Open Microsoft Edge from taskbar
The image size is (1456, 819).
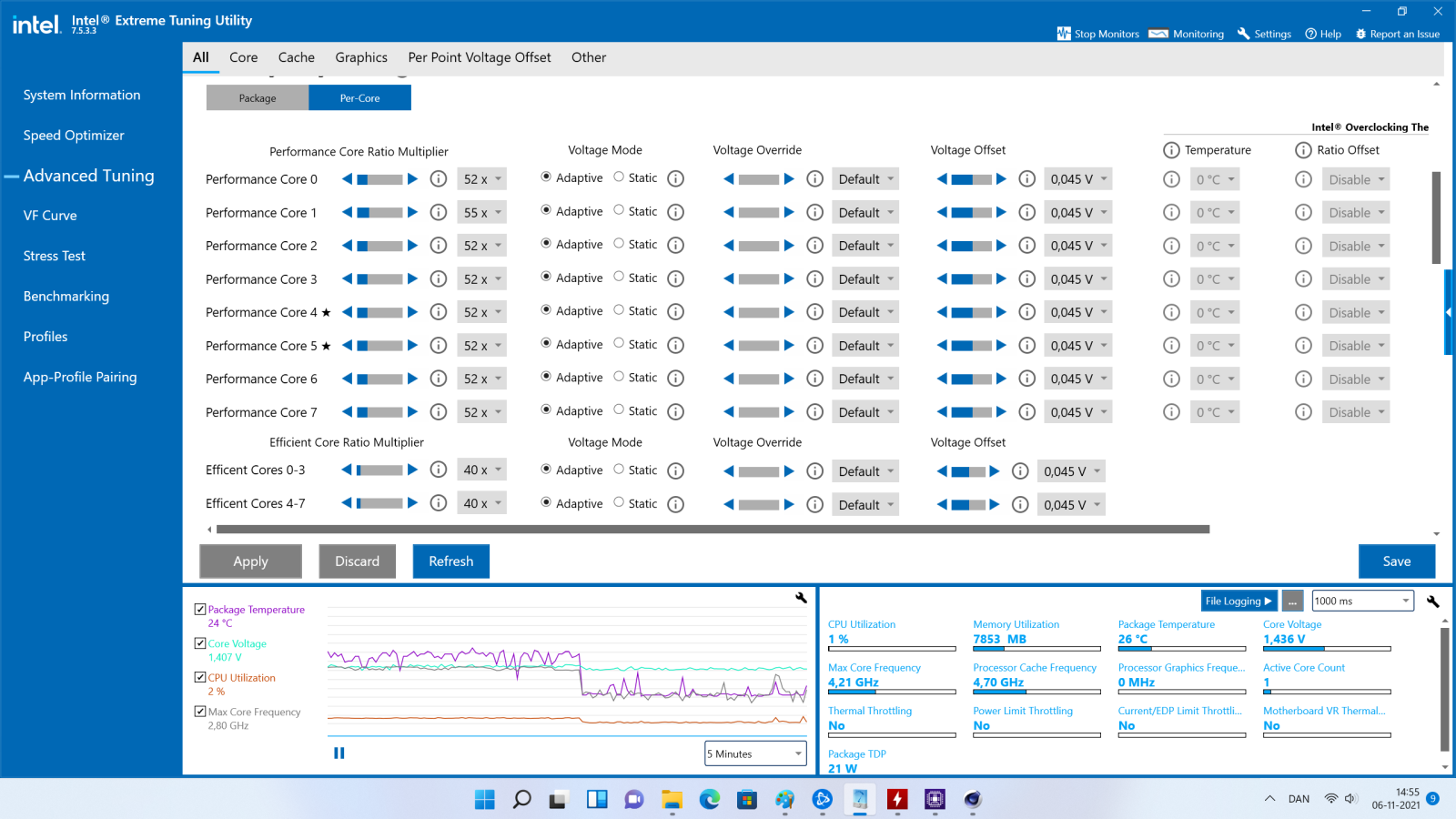(709, 799)
